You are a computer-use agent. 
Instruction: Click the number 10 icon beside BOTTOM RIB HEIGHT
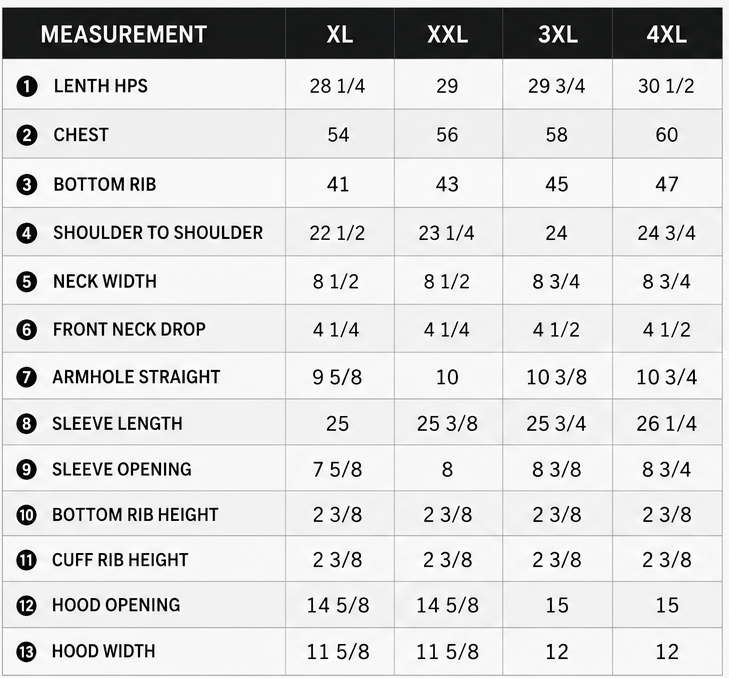[27, 515]
